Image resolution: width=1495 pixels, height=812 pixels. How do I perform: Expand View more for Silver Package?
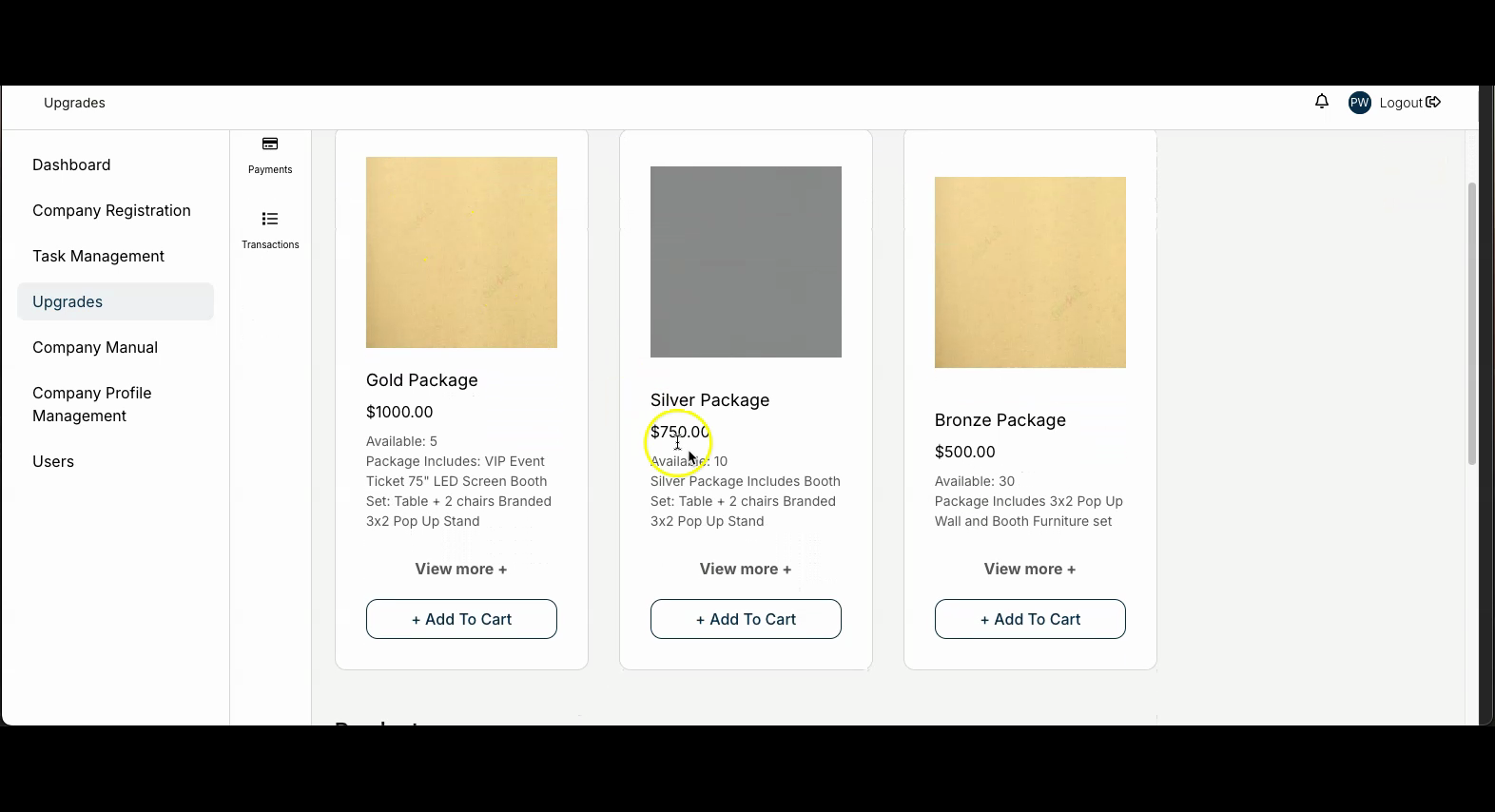pos(746,569)
